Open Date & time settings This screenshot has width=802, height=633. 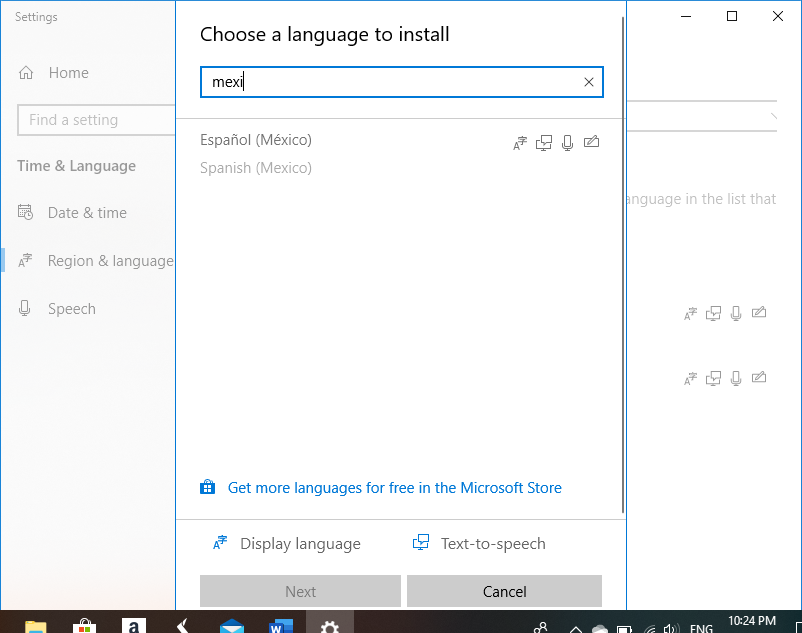pos(87,213)
